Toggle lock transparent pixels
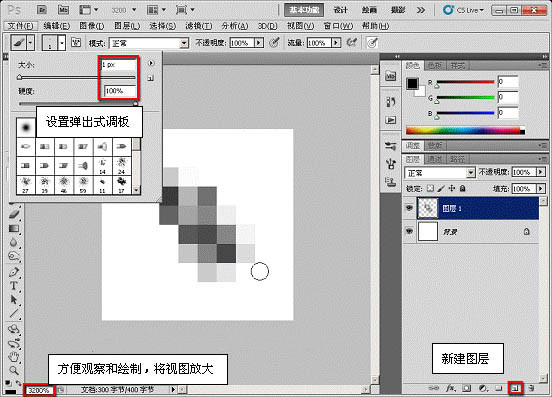The height and width of the screenshot is (397, 552). (430, 189)
